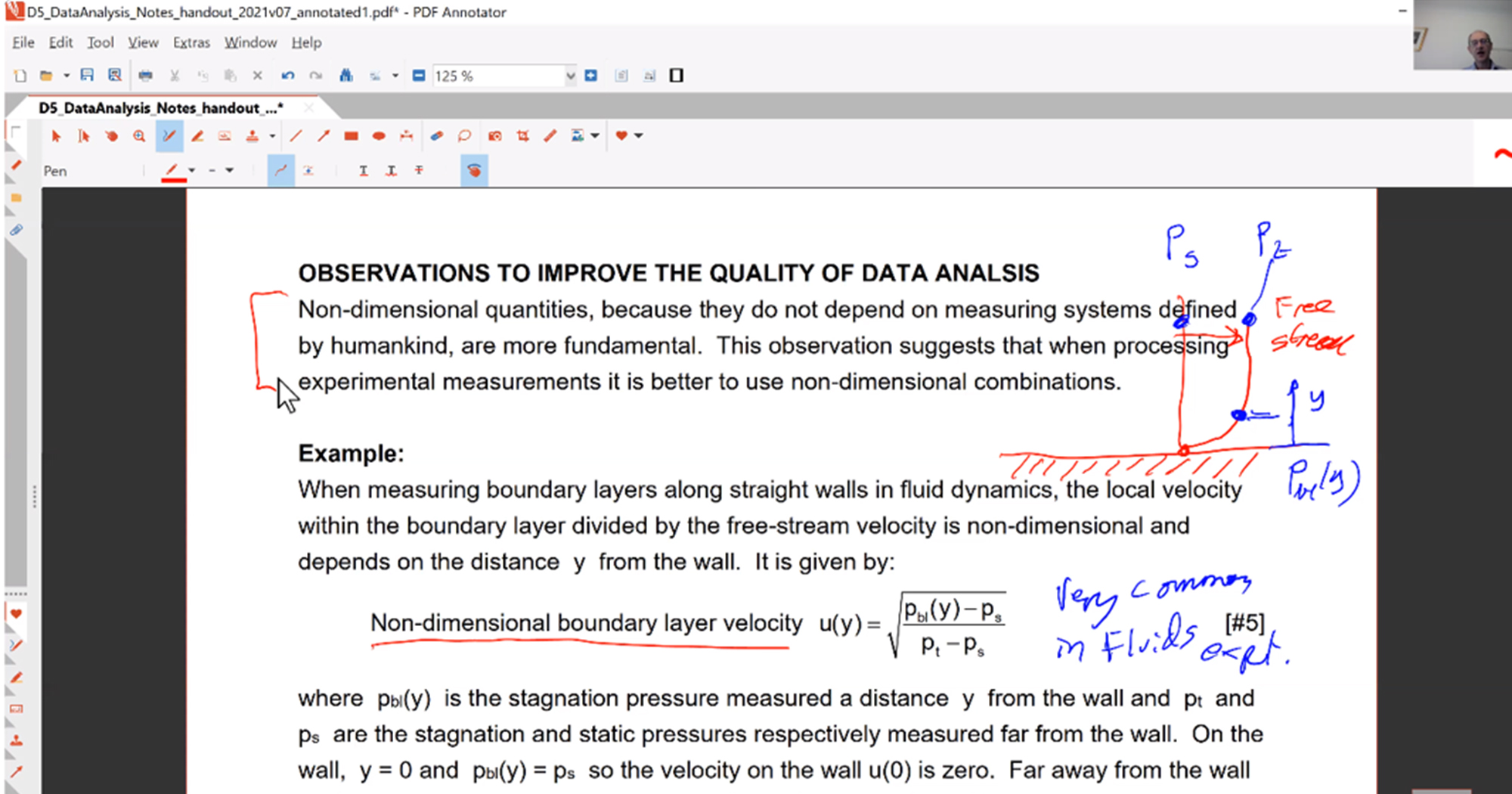
Task: Open the View menu
Action: click(x=143, y=42)
